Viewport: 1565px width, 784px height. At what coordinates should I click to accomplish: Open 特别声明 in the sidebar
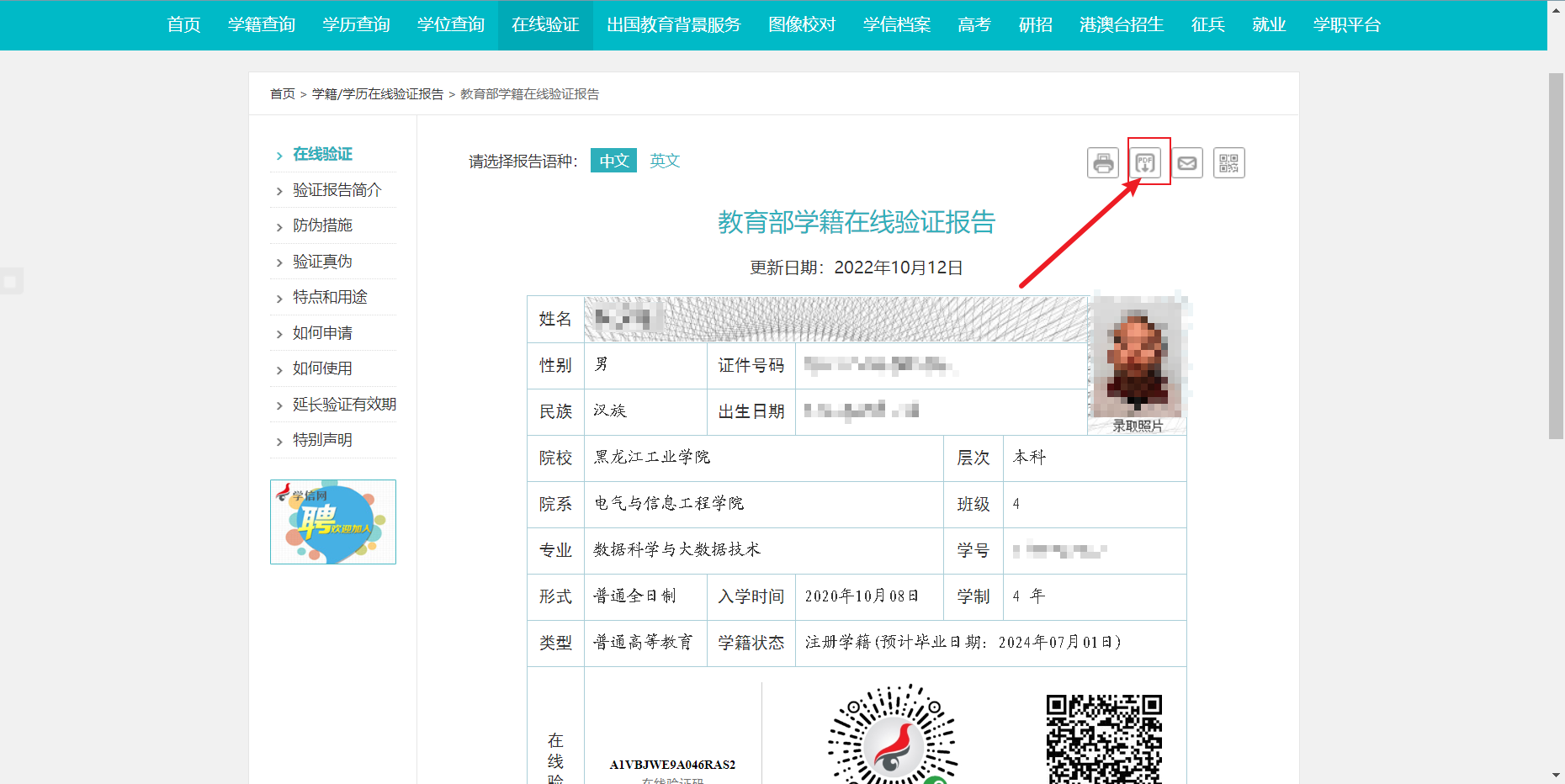click(323, 440)
